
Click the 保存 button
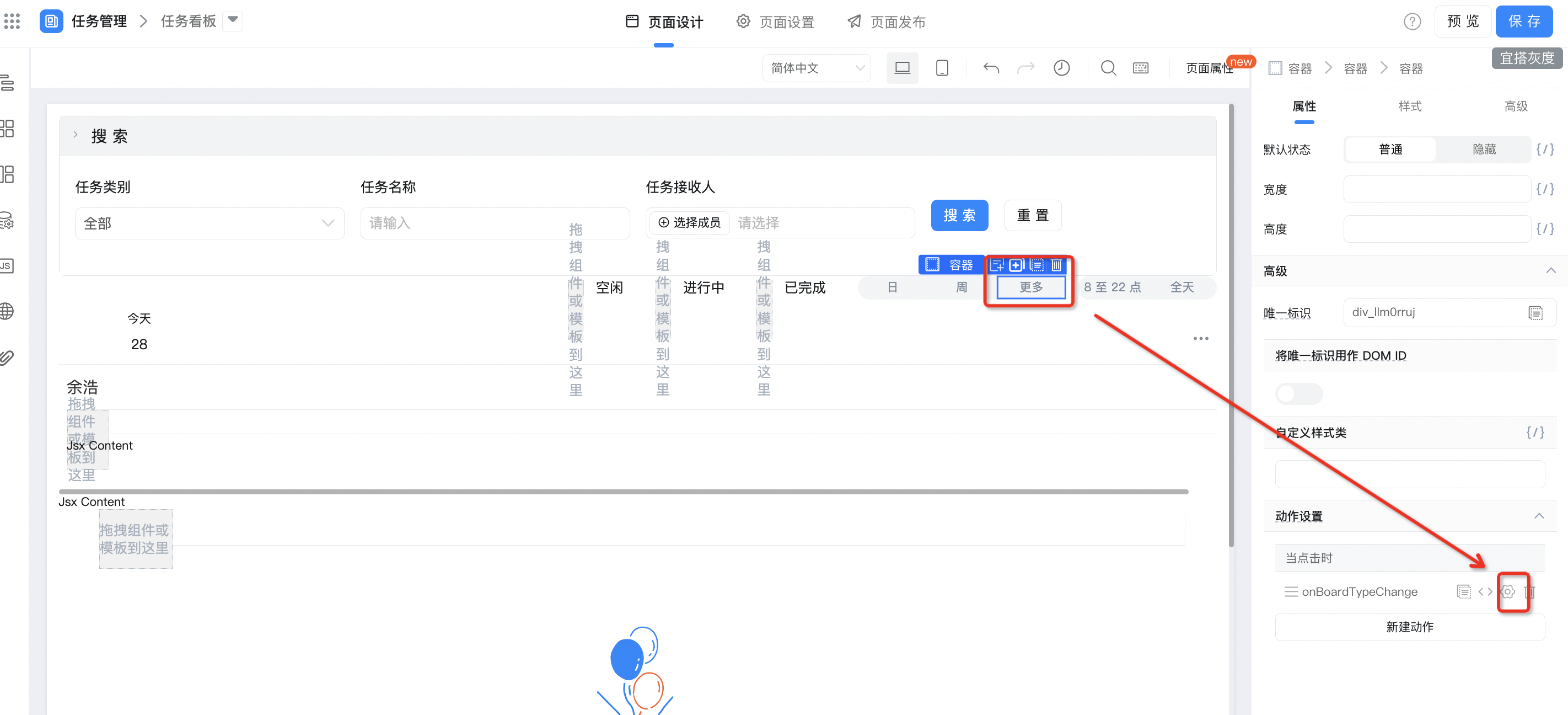(1523, 22)
